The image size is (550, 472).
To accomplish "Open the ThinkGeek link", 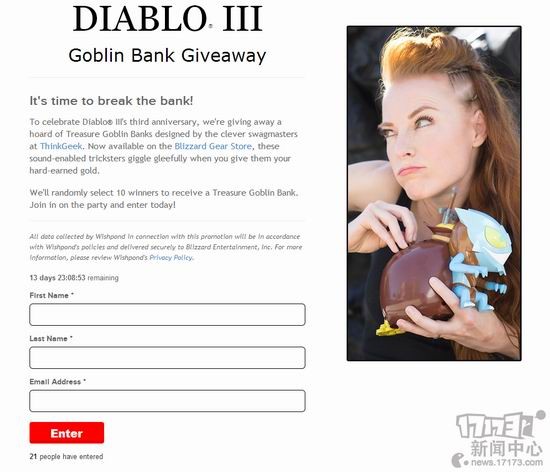I will click(x=61, y=146).
